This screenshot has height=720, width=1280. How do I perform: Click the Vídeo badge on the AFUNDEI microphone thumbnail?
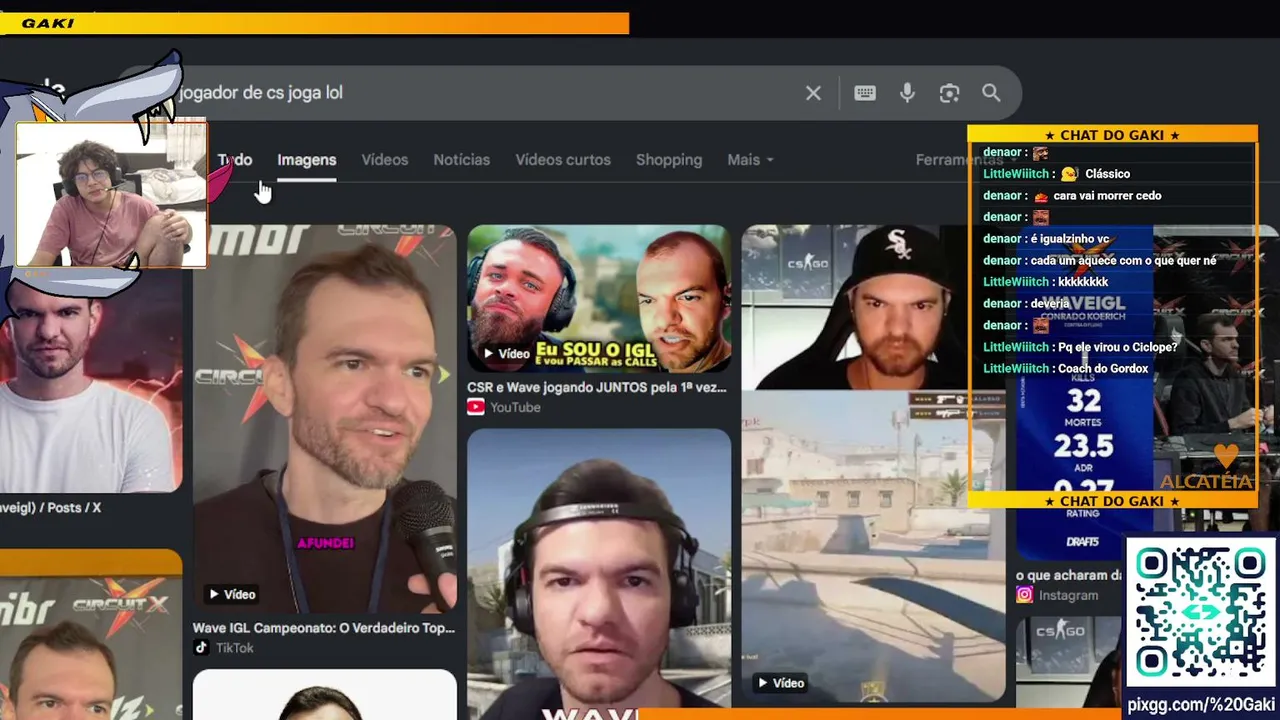click(231, 594)
